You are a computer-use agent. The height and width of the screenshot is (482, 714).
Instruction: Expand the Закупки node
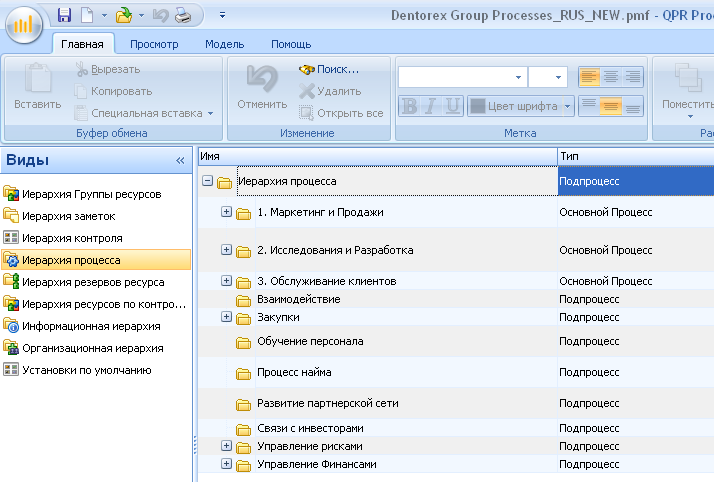pyautogui.click(x=226, y=316)
